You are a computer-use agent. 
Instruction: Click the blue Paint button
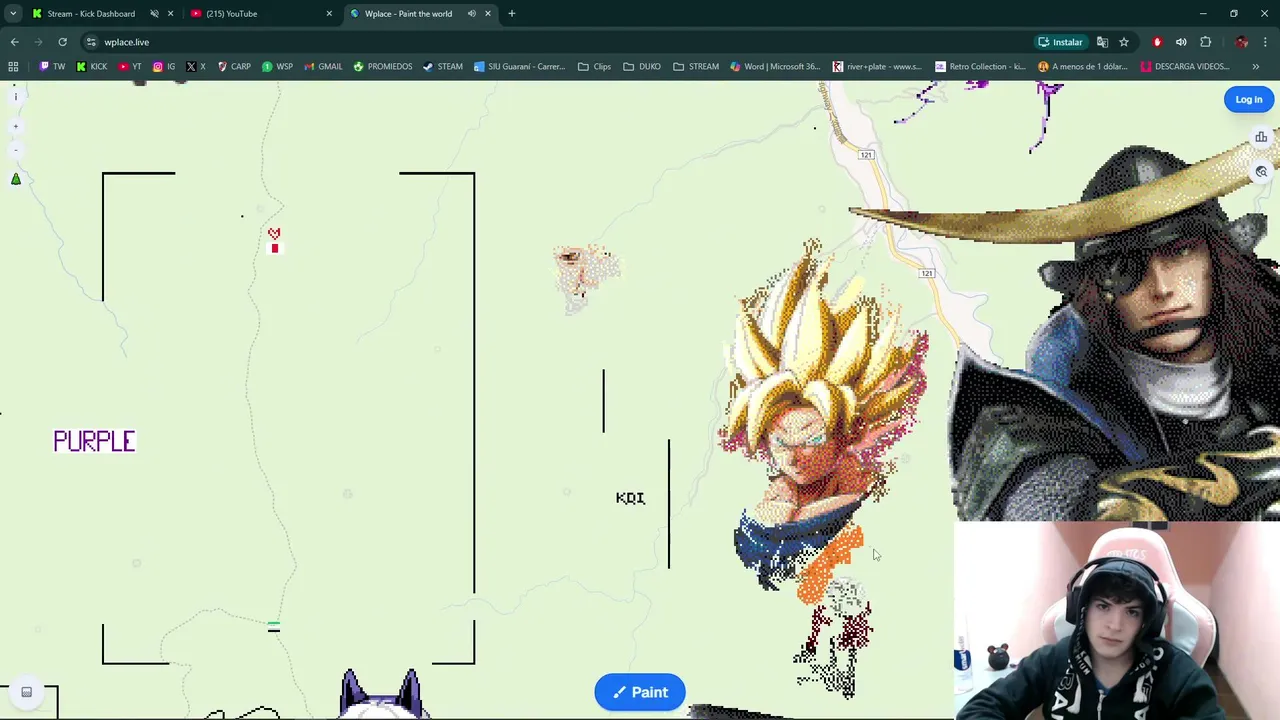pyautogui.click(x=640, y=692)
